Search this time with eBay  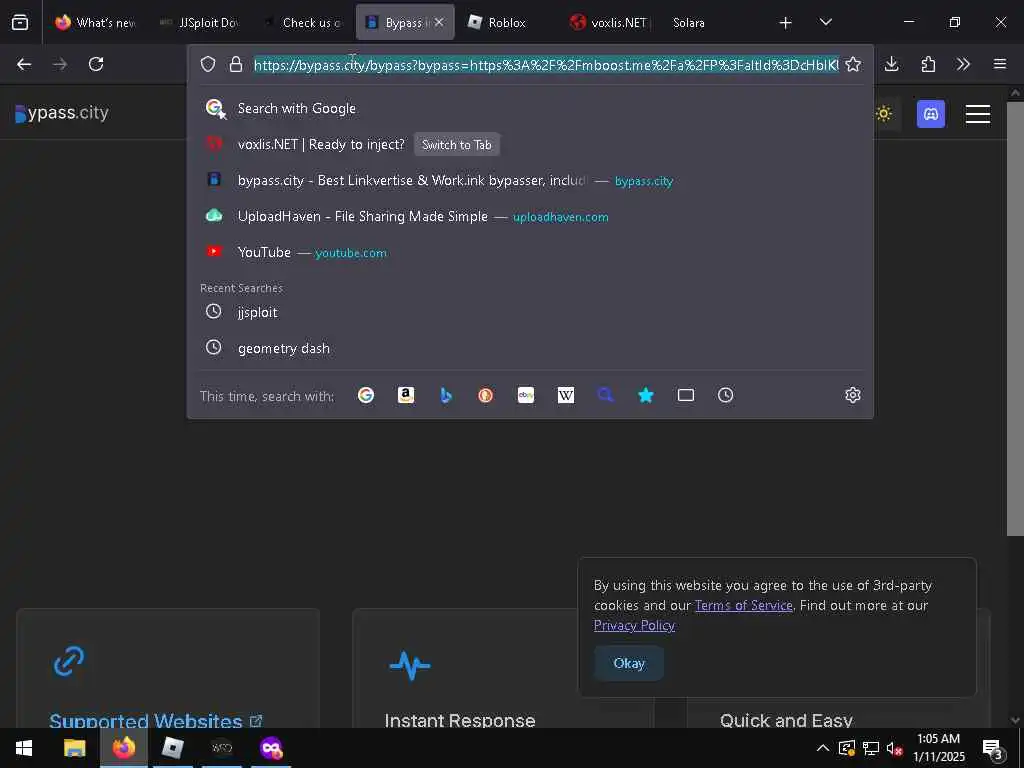point(526,395)
